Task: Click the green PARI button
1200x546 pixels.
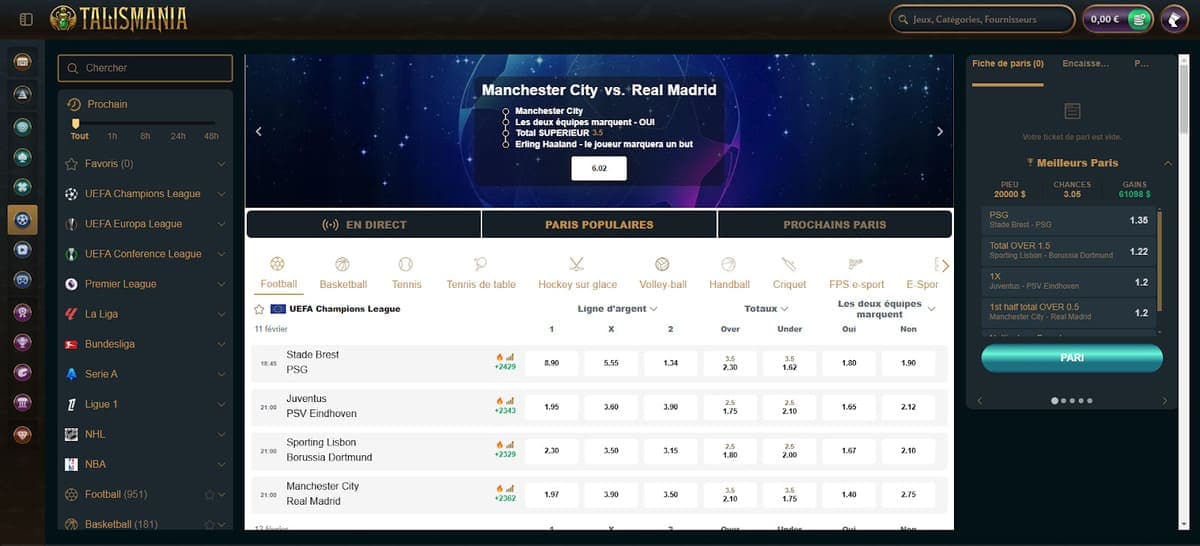Action: [1072, 357]
